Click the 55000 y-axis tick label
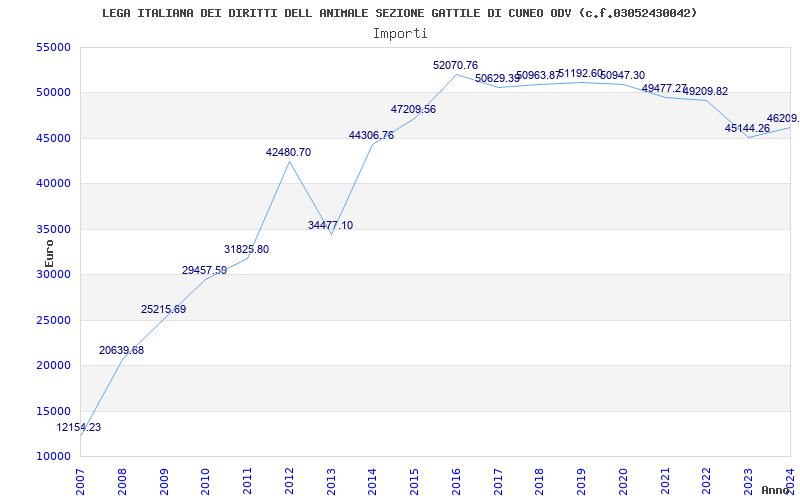The height and width of the screenshot is (500, 800). [x=54, y=47]
